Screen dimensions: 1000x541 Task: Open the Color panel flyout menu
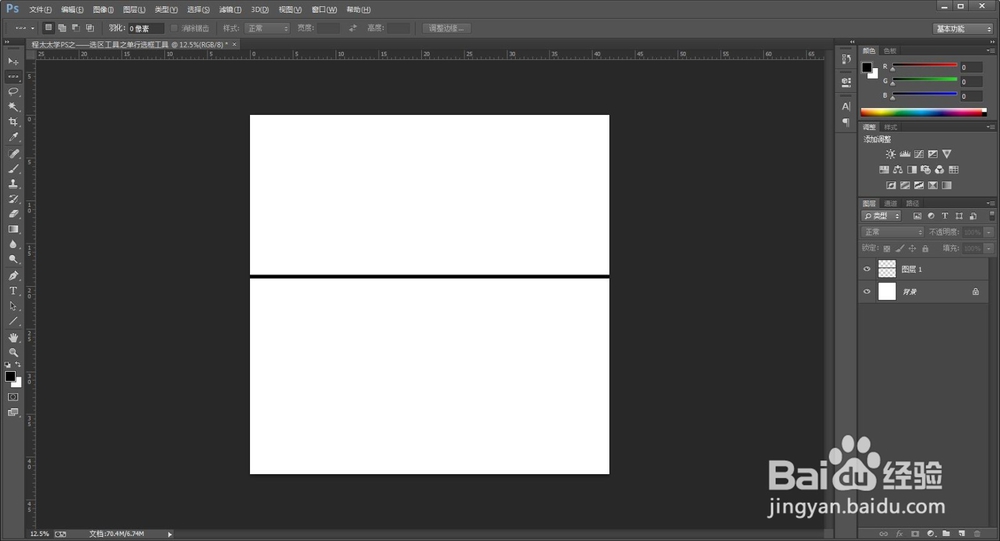(990, 50)
